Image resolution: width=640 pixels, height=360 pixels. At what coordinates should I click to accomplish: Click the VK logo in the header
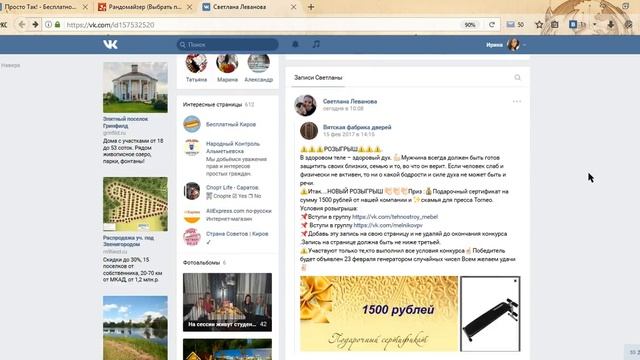[110, 44]
